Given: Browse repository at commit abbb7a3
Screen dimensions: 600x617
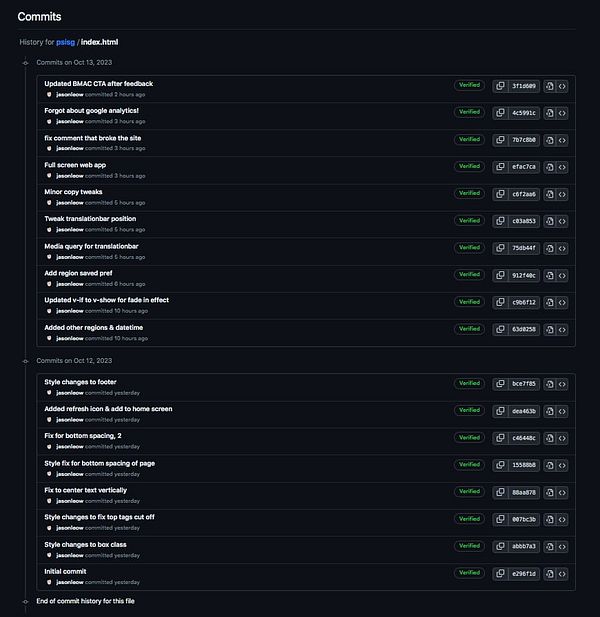Looking at the screenshot, I should pyautogui.click(x=563, y=546).
